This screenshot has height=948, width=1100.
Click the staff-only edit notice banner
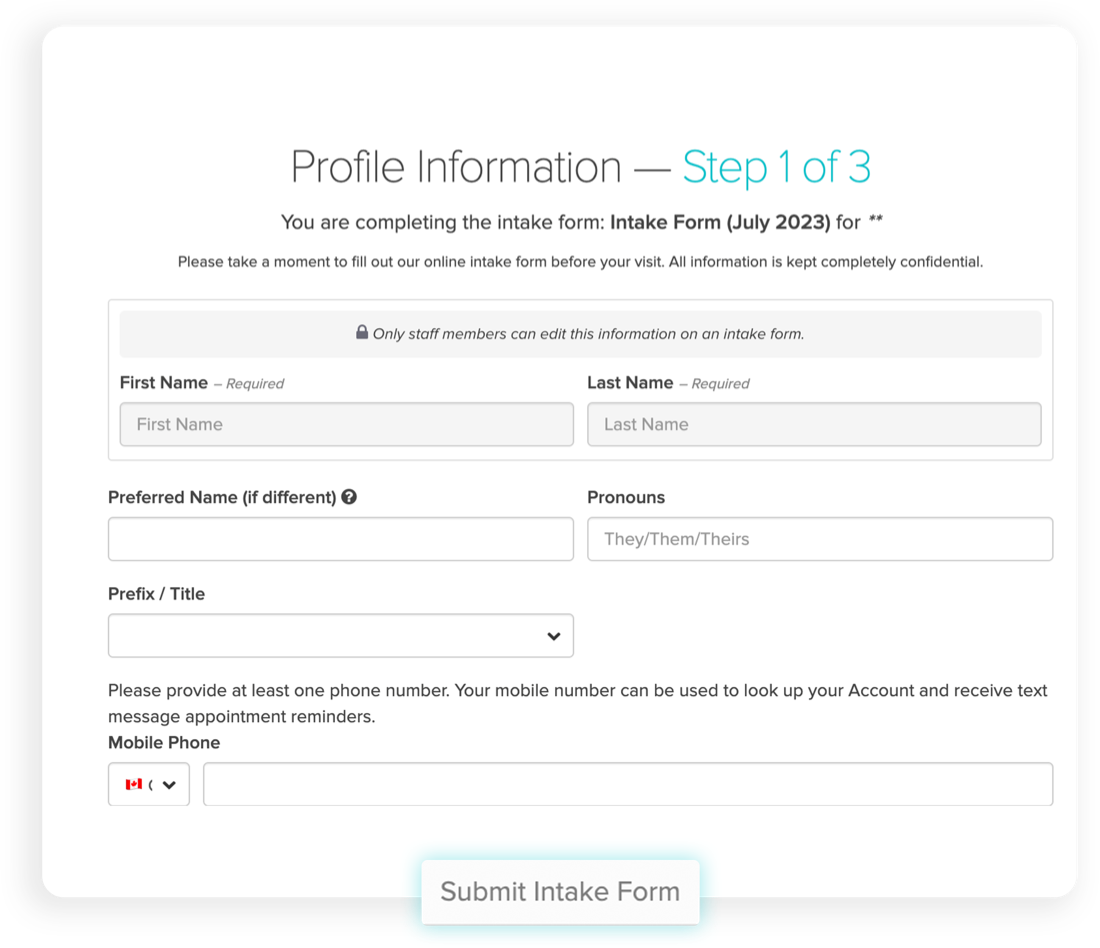(580, 333)
